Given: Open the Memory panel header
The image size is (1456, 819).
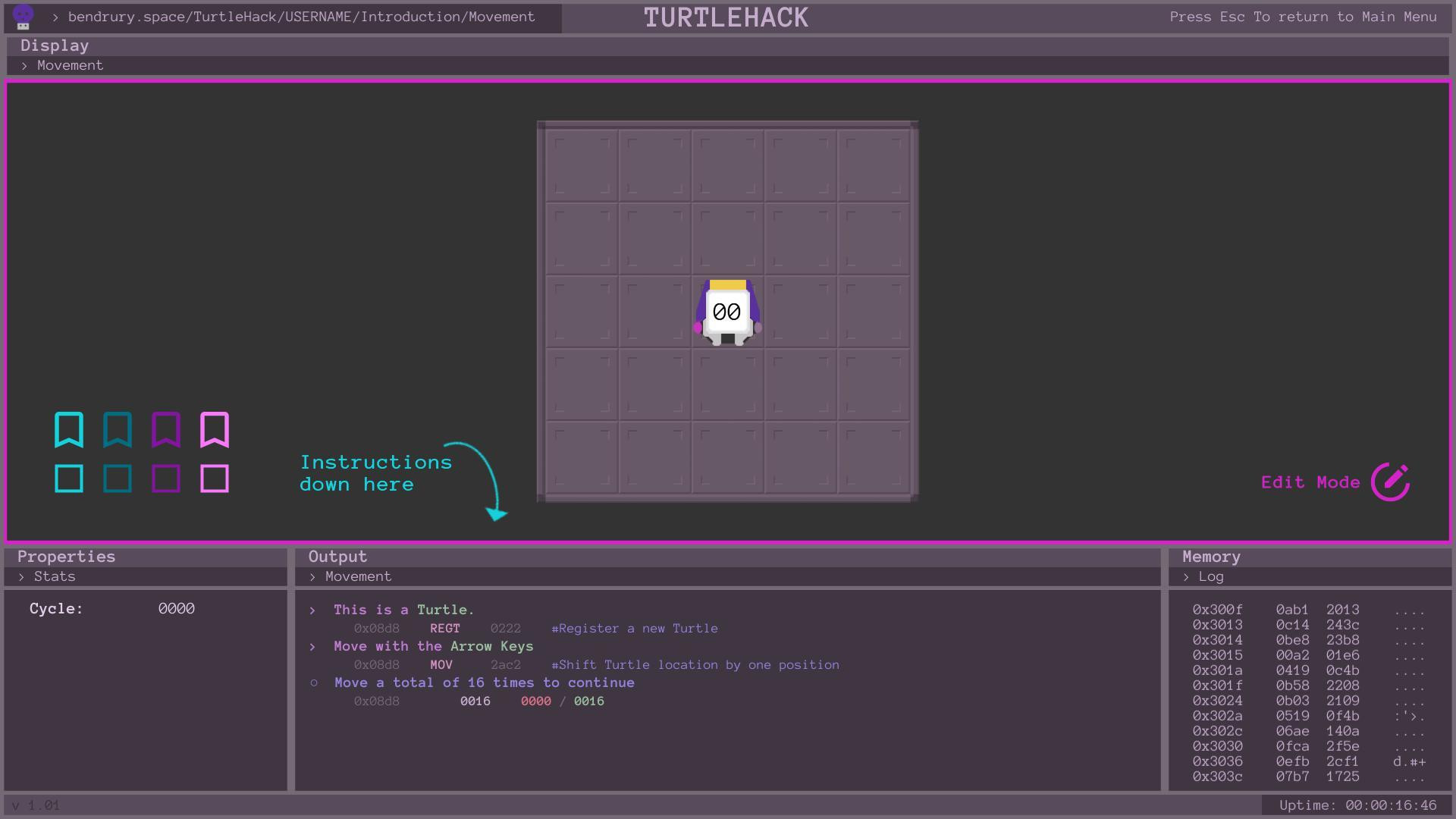Looking at the screenshot, I should (x=1310, y=557).
